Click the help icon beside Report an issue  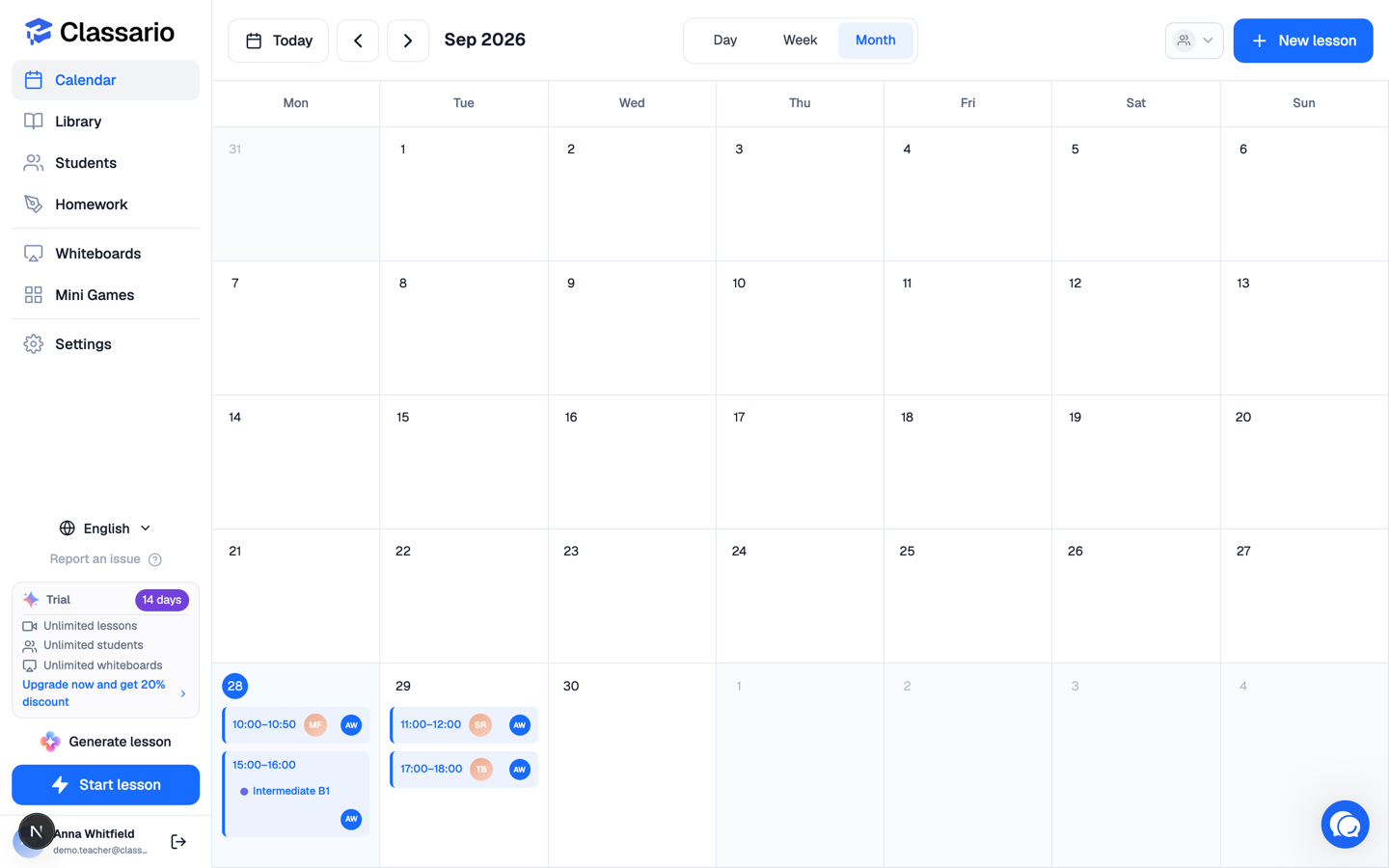(x=155, y=559)
